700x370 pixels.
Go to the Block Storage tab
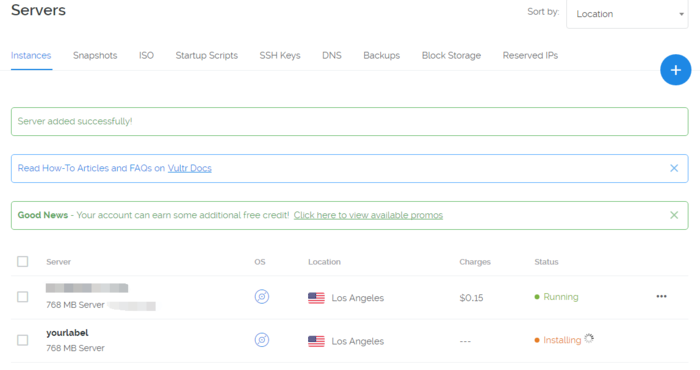tap(451, 55)
